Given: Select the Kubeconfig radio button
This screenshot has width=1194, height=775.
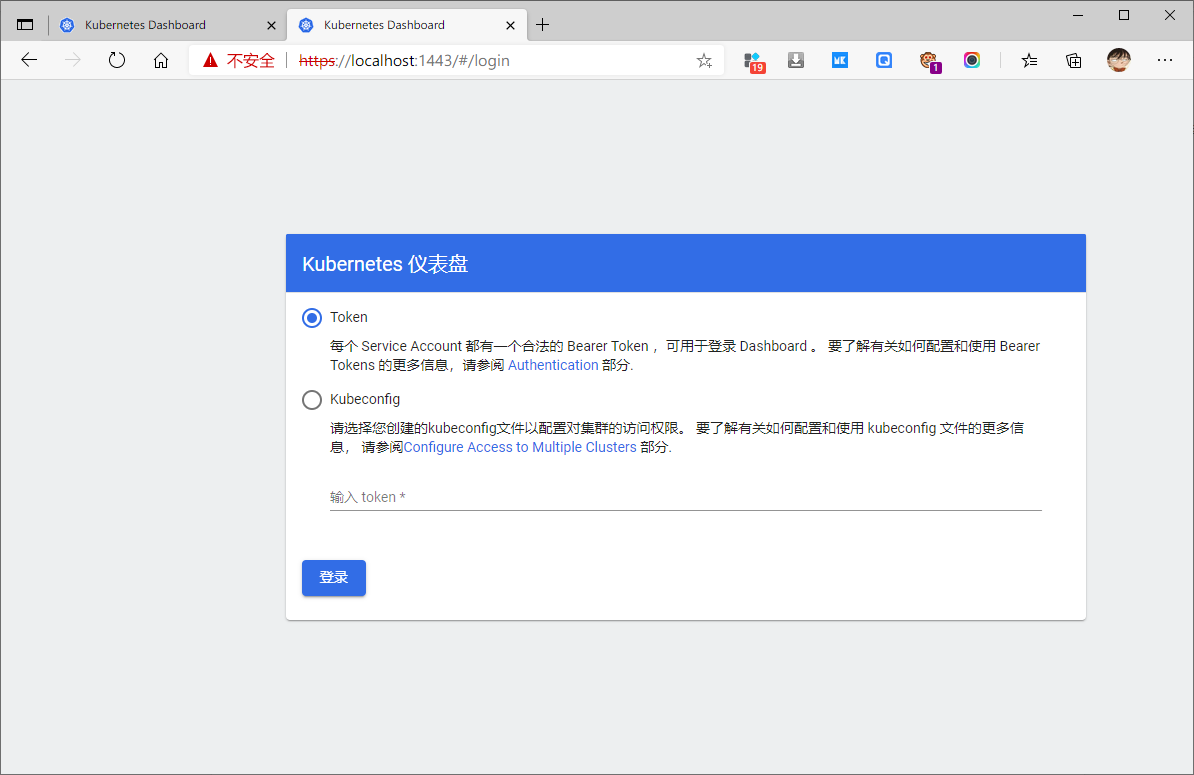Looking at the screenshot, I should [x=311, y=400].
